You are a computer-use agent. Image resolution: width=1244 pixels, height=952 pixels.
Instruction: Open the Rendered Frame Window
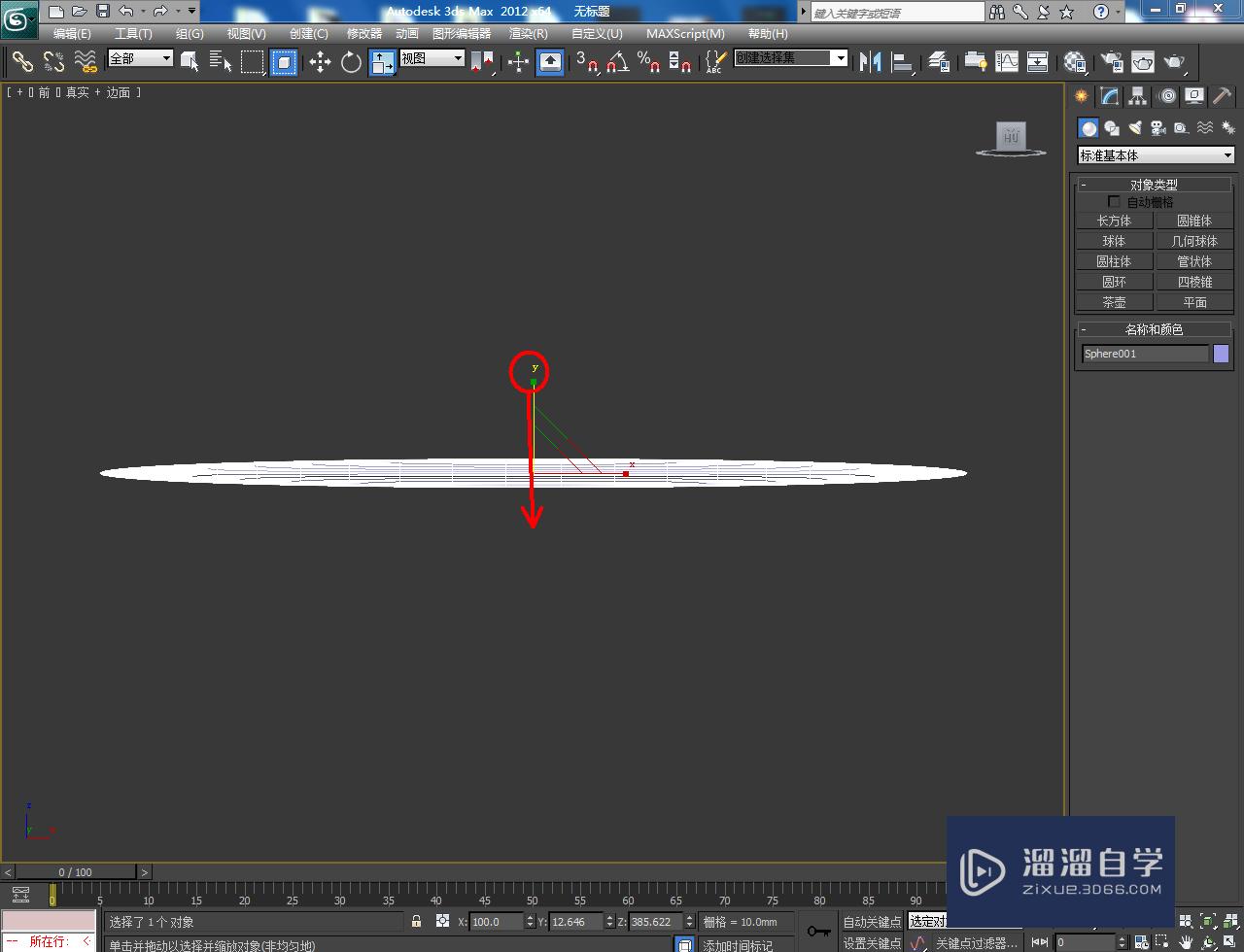(x=1143, y=62)
